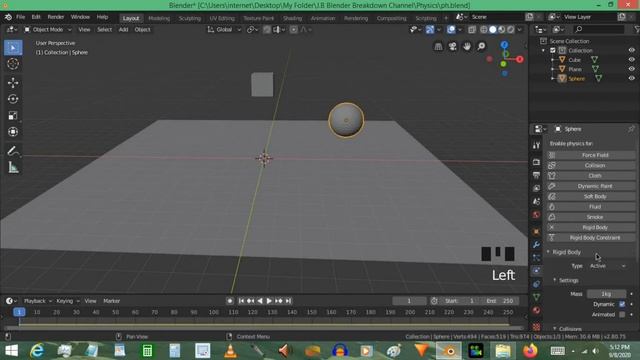The width and height of the screenshot is (640, 360).
Task: Select wireframe viewport shading mode
Action: [484, 29]
